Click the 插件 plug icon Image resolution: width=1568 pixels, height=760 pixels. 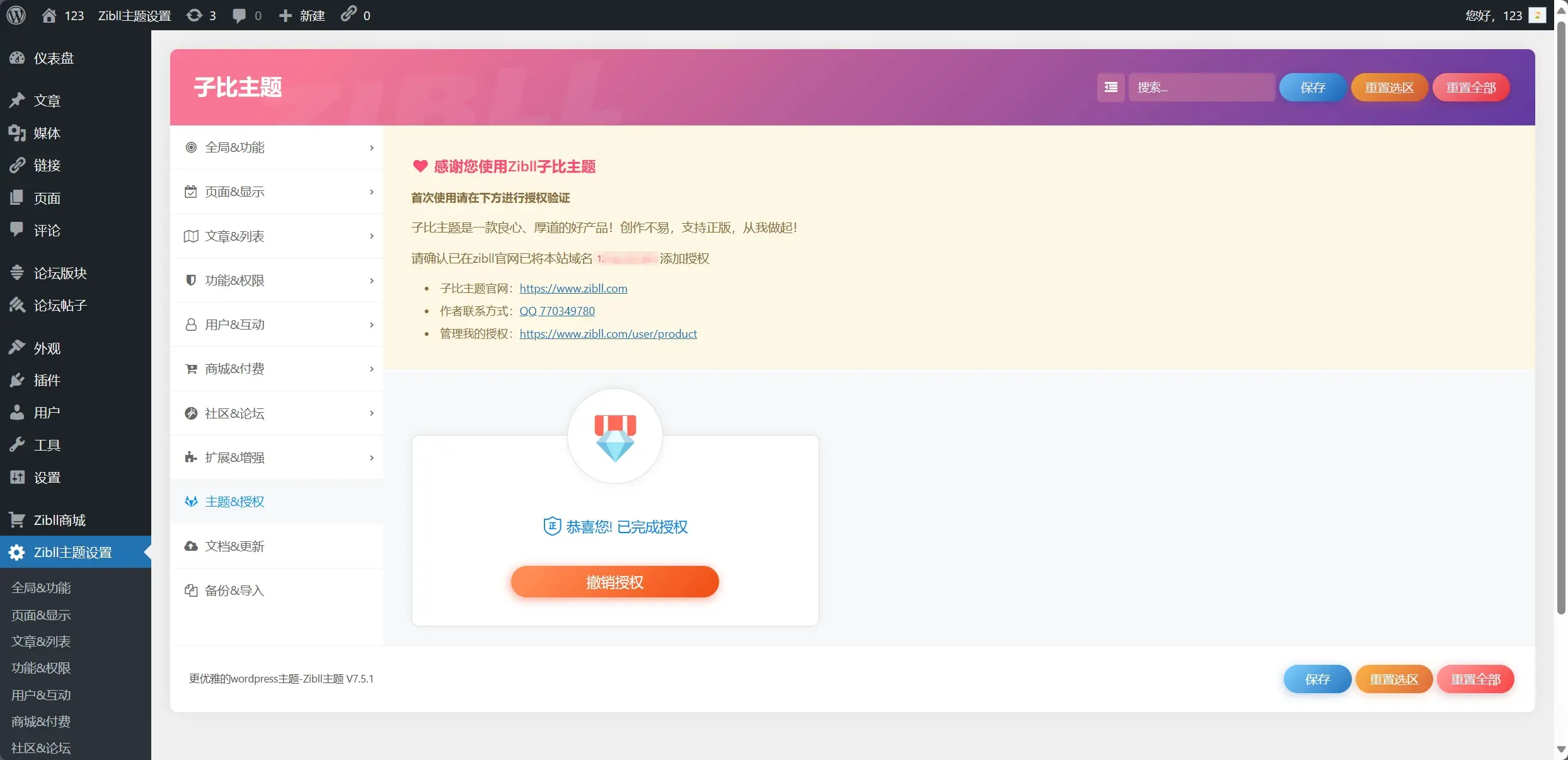[17, 380]
